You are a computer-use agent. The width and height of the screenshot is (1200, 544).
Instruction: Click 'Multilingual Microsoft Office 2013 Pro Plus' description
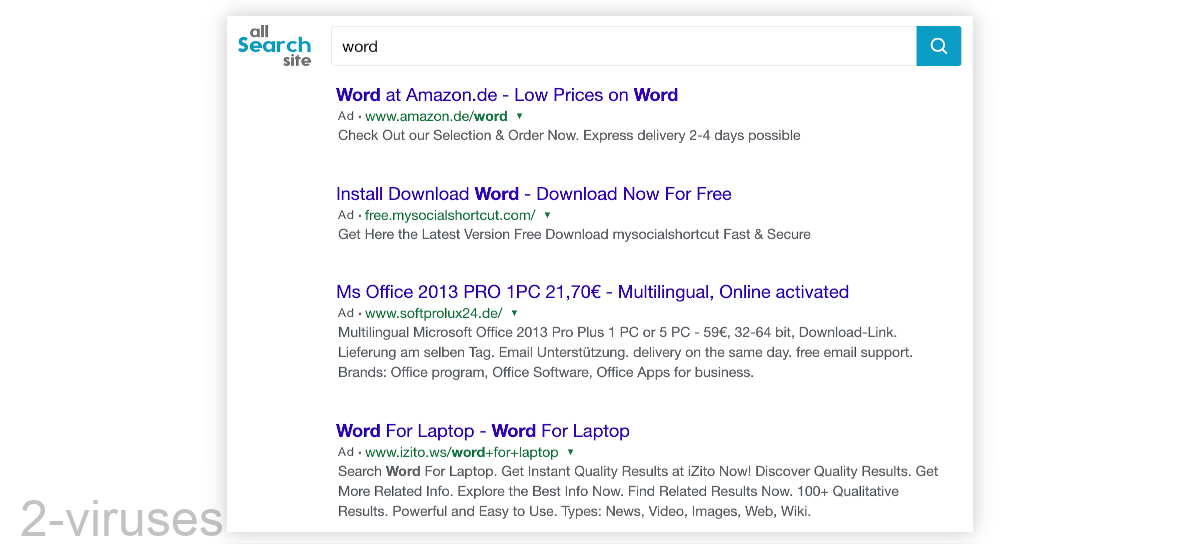618,332
